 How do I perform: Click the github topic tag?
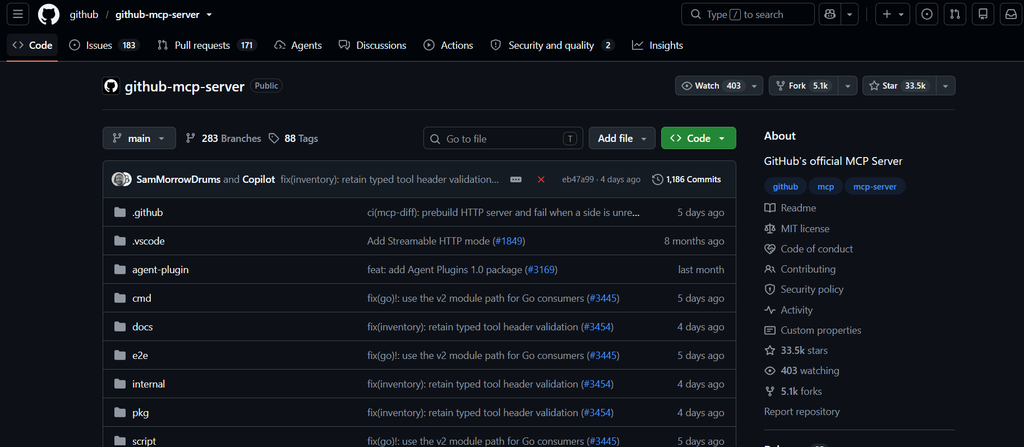point(786,186)
